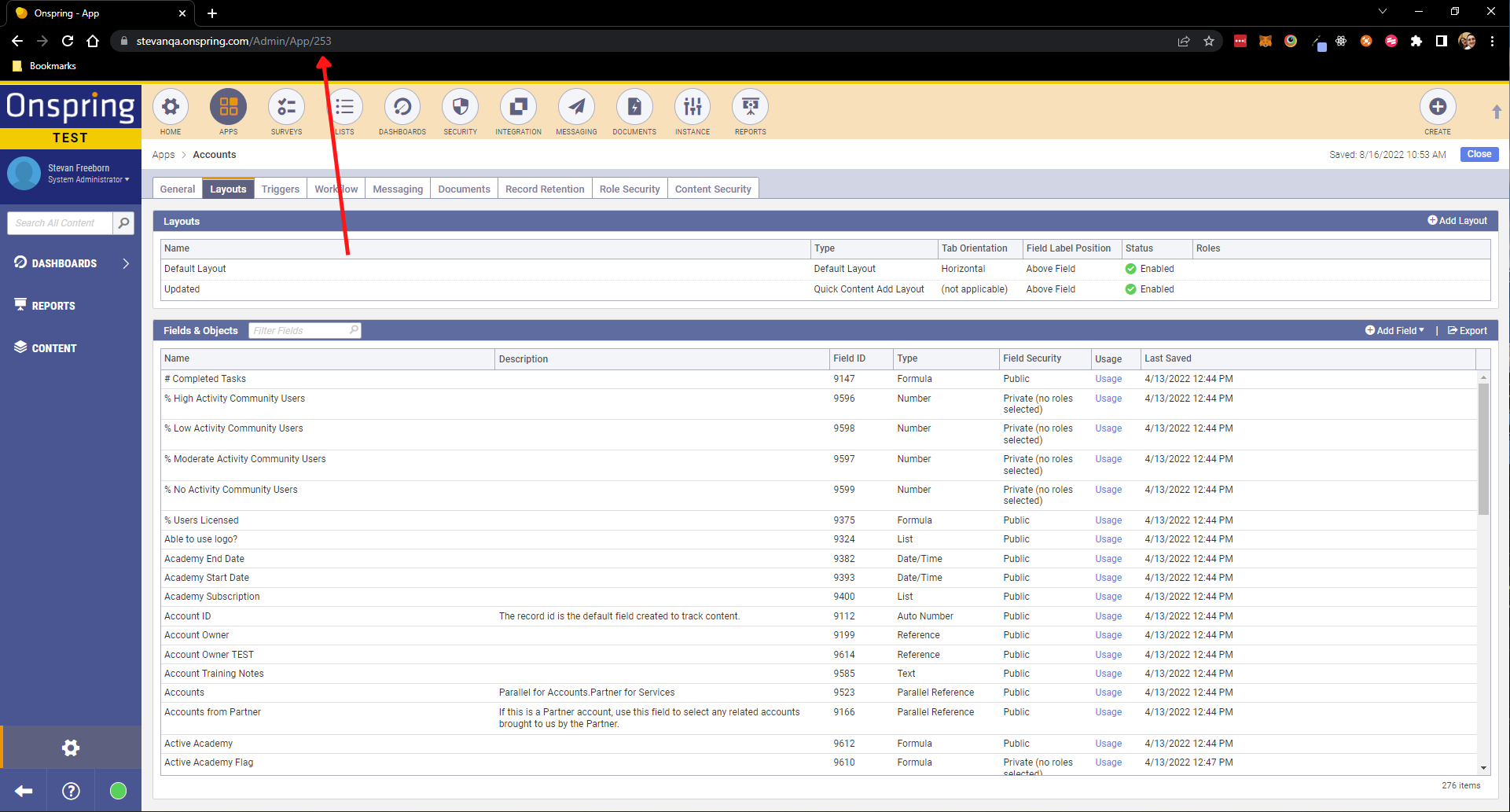1510x812 pixels.
Task: Export the fields list
Action: [1468, 331]
